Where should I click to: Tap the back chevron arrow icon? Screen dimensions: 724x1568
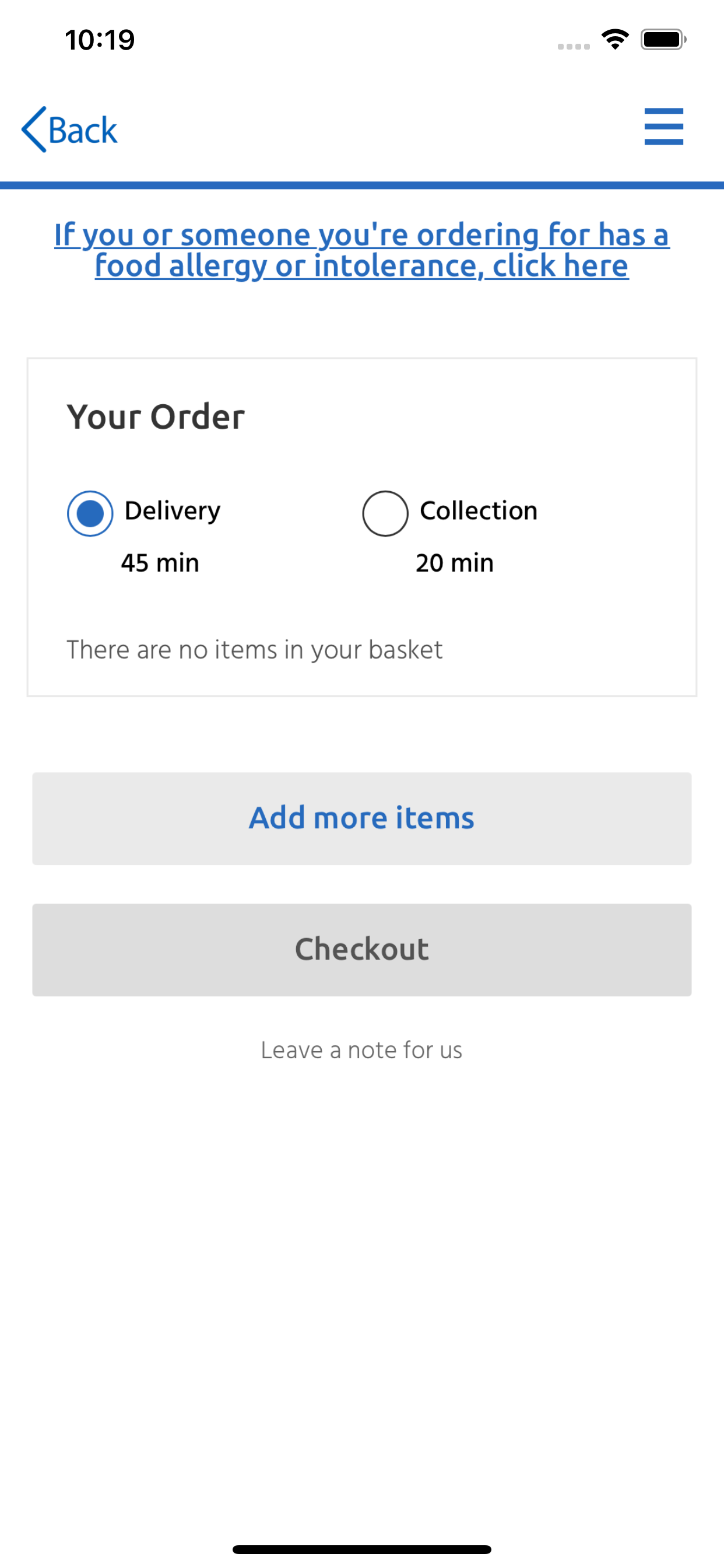tap(34, 129)
